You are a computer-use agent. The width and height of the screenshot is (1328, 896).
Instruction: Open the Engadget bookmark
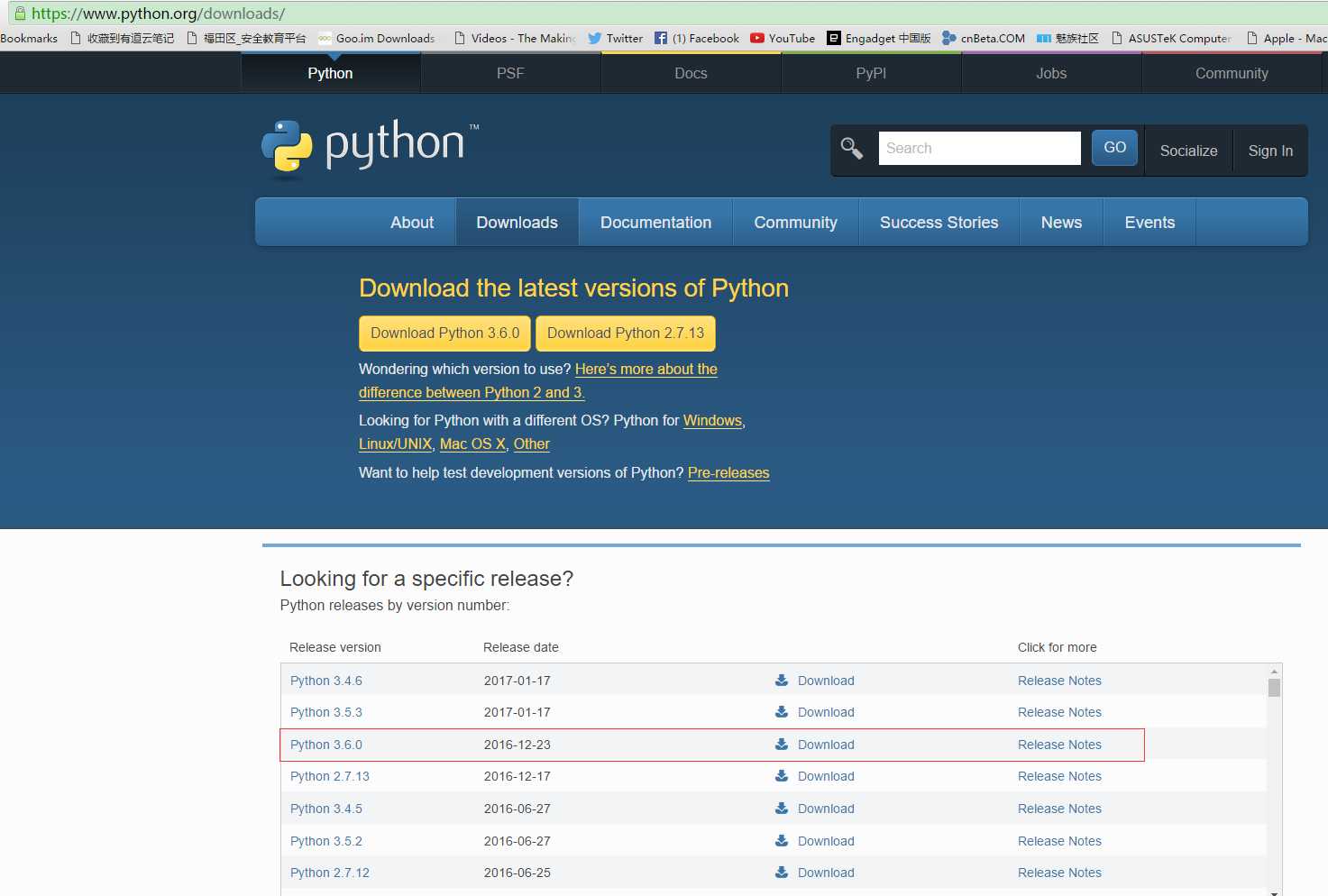pos(878,38)
